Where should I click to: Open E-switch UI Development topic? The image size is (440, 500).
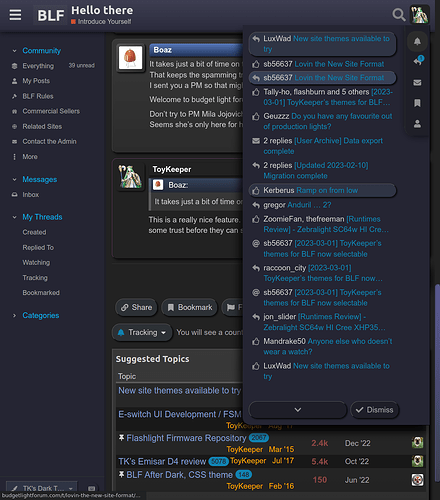[180, 414]
